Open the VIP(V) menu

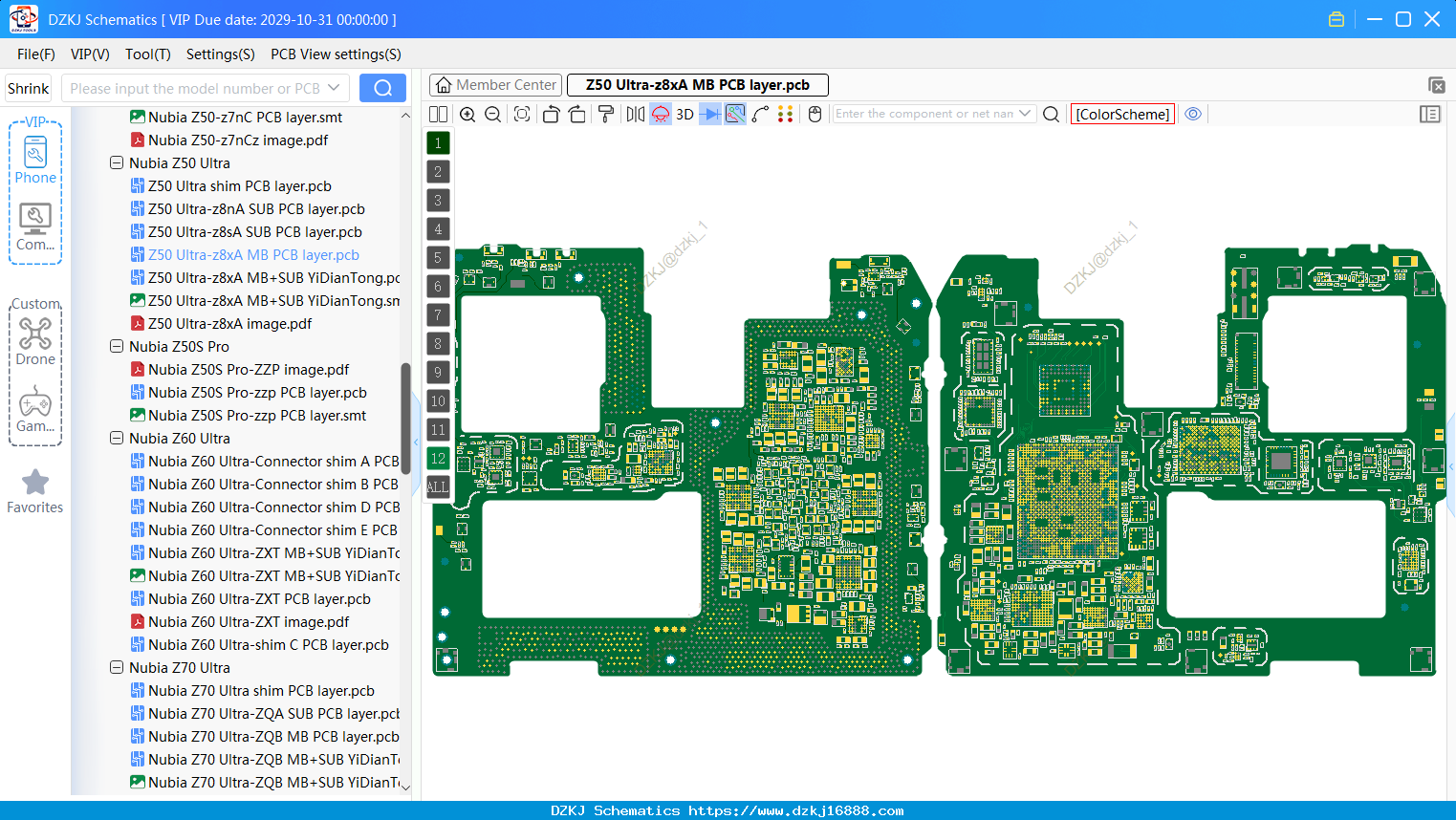tap(90, 54)
